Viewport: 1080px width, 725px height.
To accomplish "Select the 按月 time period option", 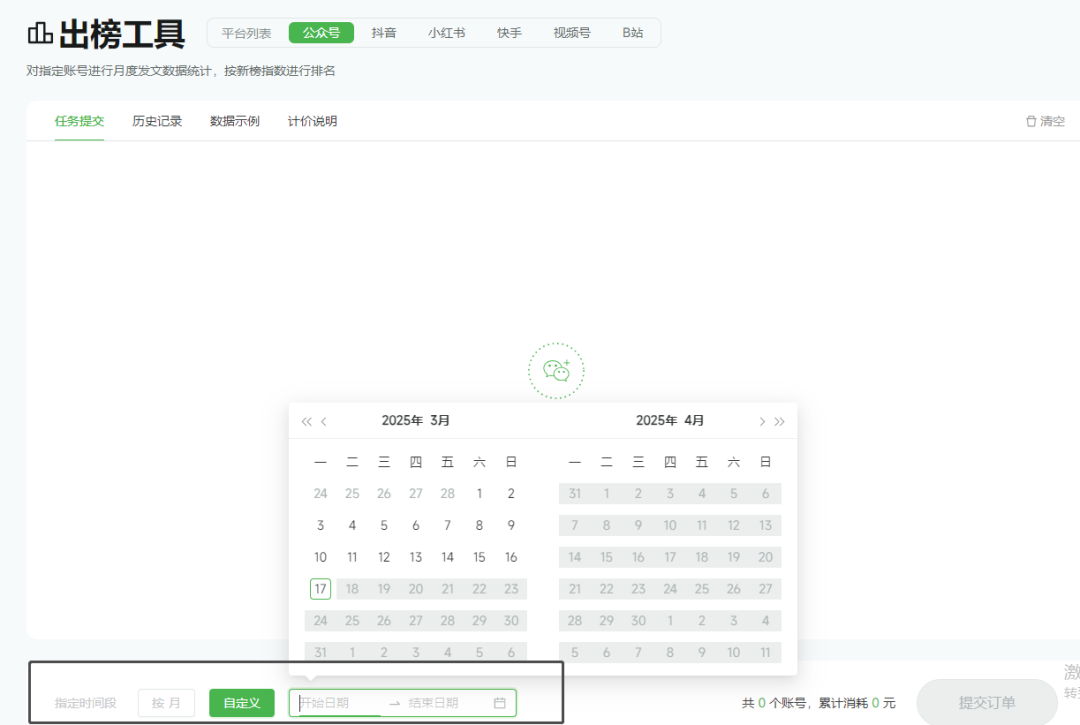I will (x=166, y=703).
